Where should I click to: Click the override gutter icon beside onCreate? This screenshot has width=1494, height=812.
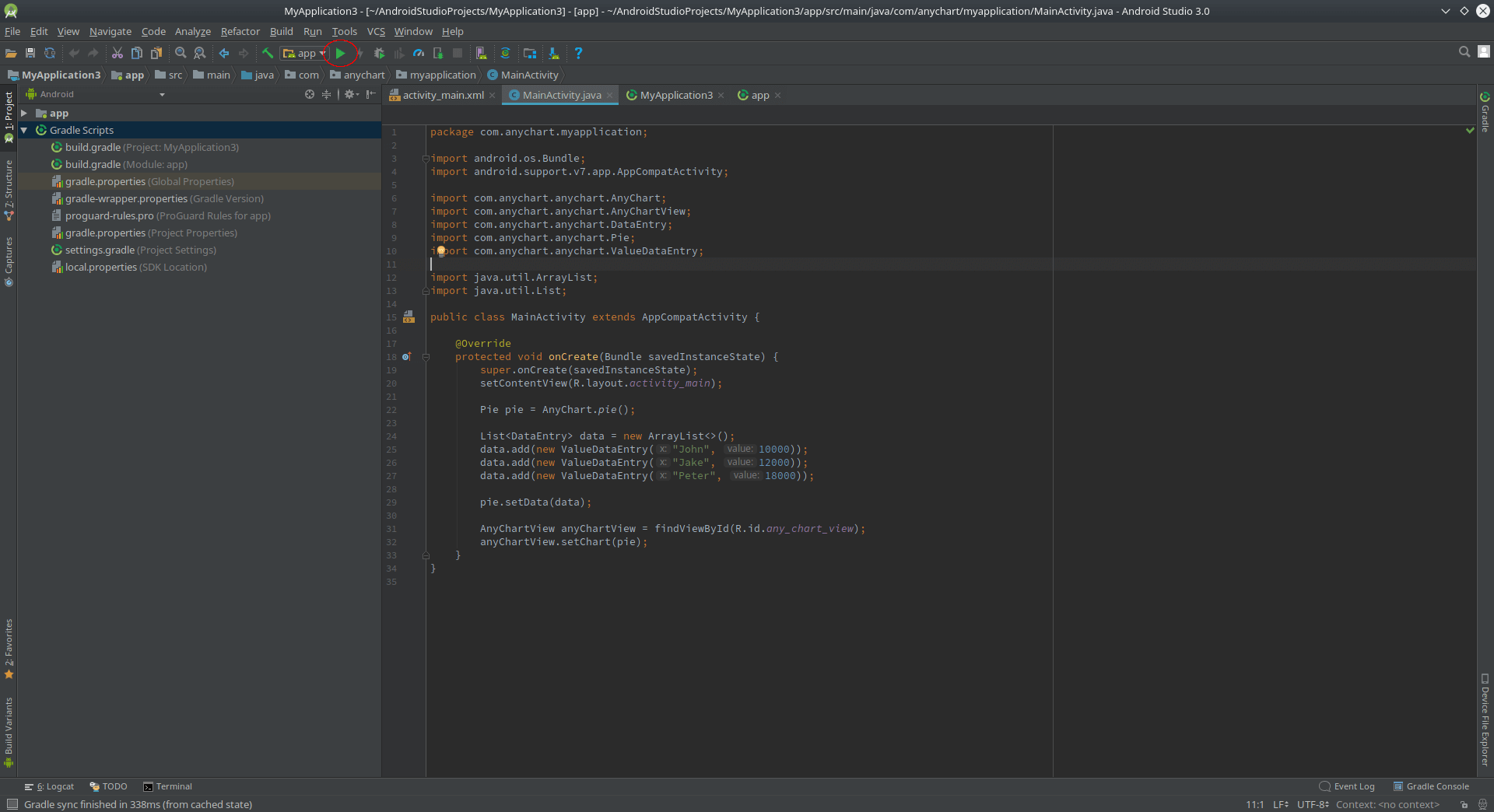(406, 357)
